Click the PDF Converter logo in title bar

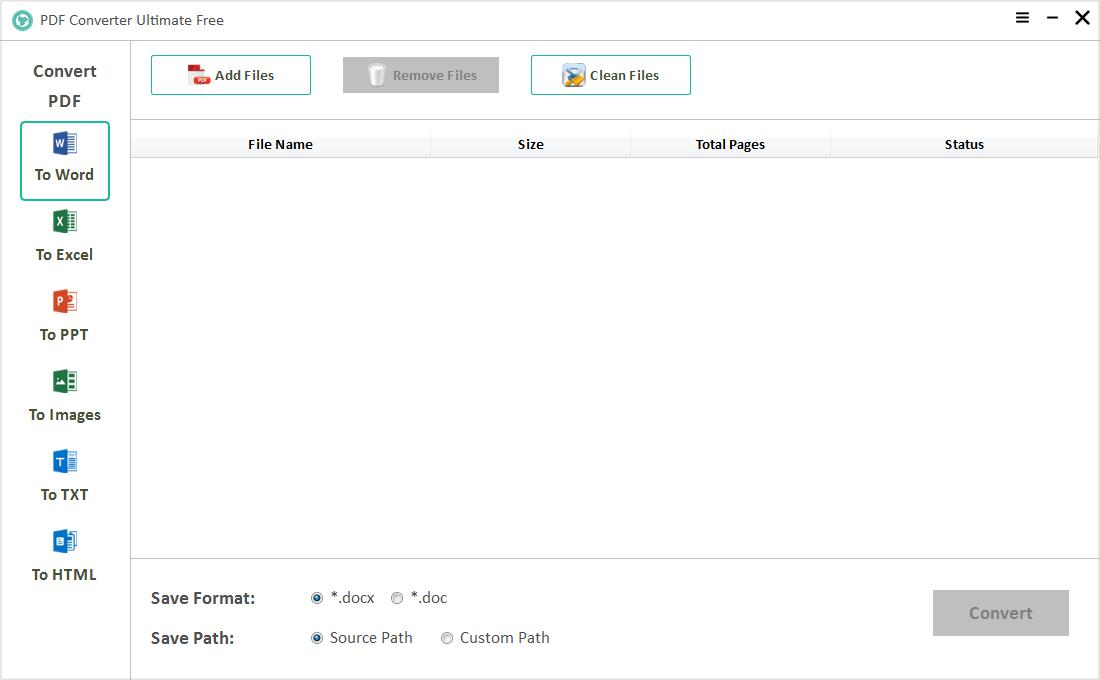click(x=22, y=19)
